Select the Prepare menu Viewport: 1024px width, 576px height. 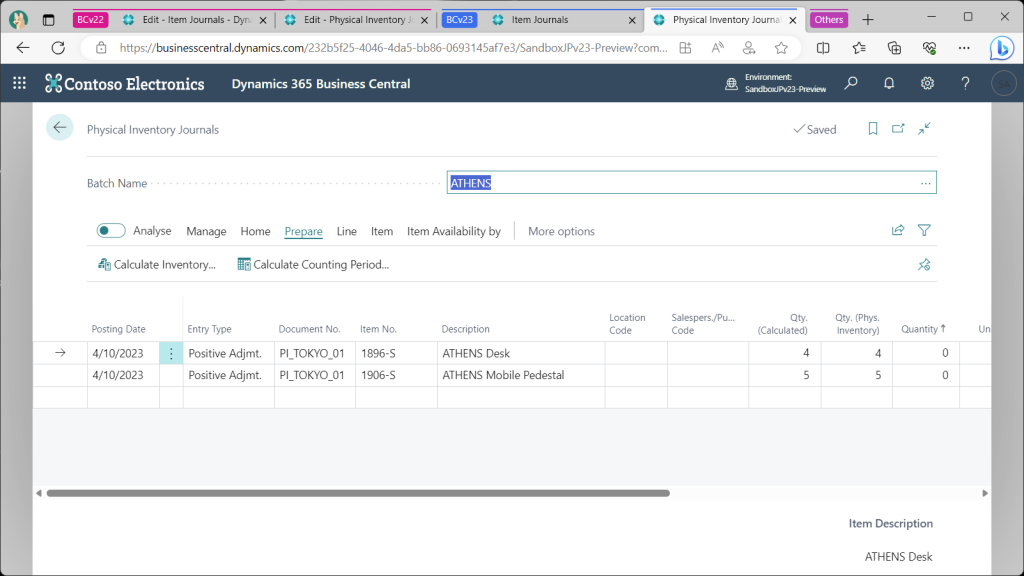304,231
